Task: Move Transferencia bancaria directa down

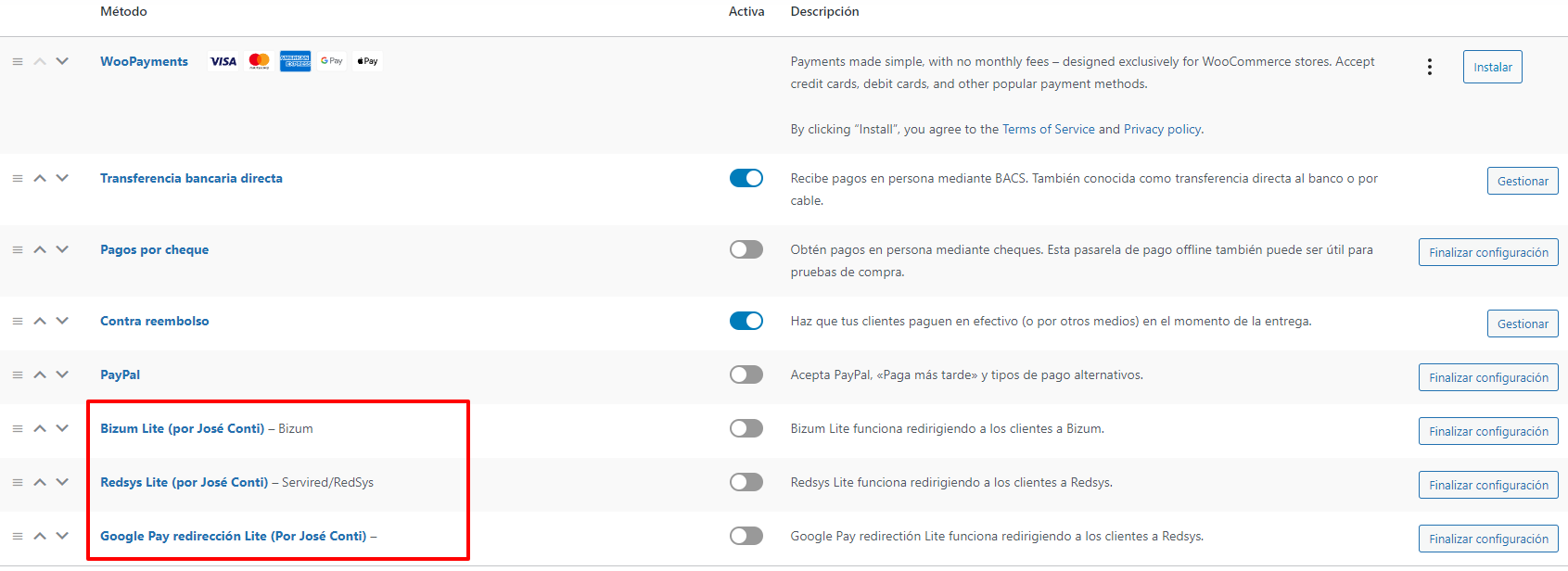Action: [x=62, y=178]
